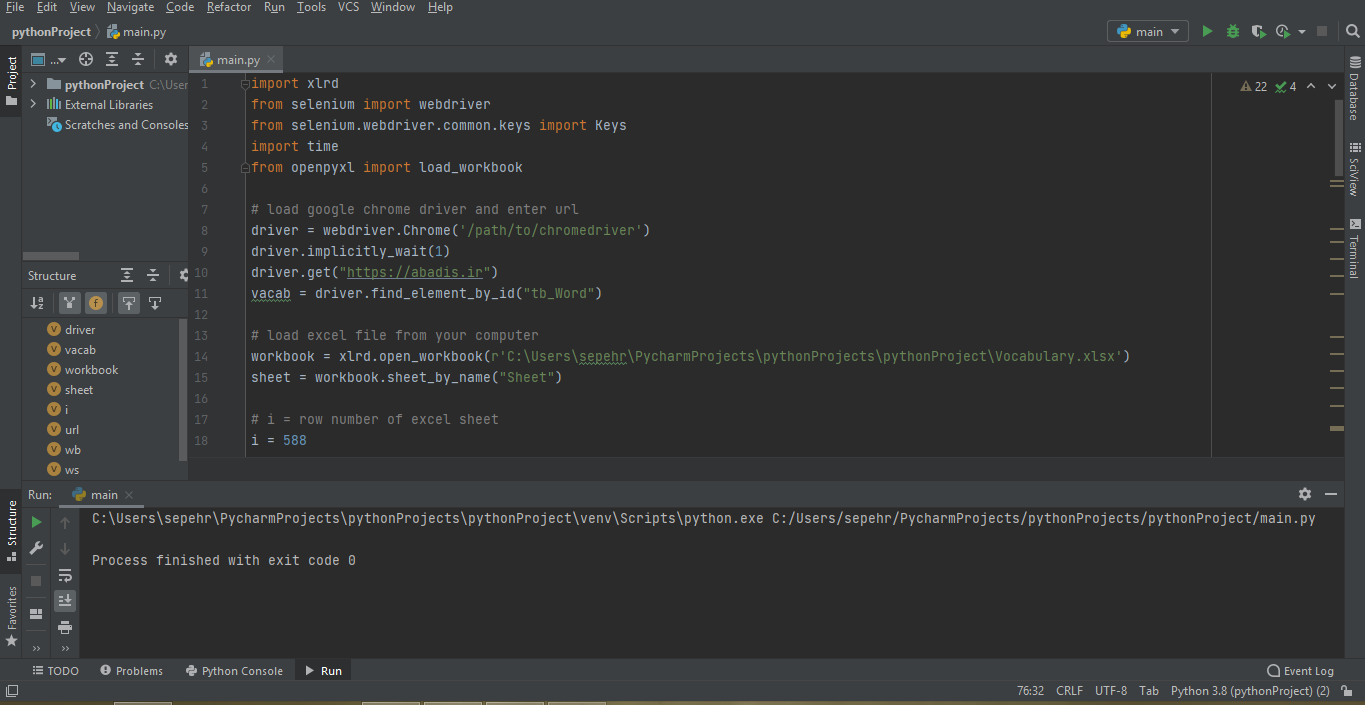This screenshot has width=1365, height=705.
Task: Start debugging with the green bug icon
Action: click(x=1233, y=32)
